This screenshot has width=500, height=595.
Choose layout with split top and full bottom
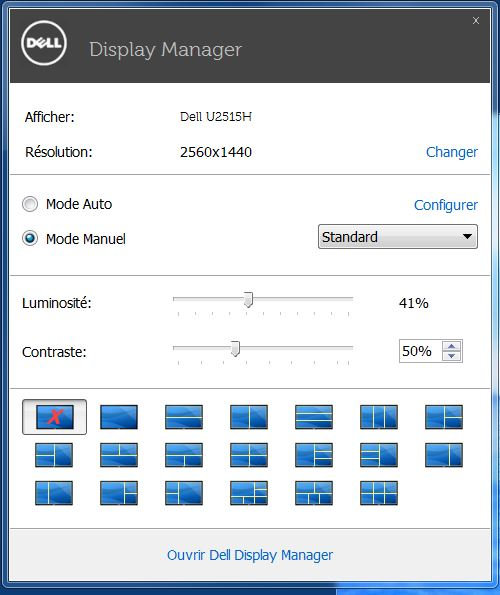[119, 455]
